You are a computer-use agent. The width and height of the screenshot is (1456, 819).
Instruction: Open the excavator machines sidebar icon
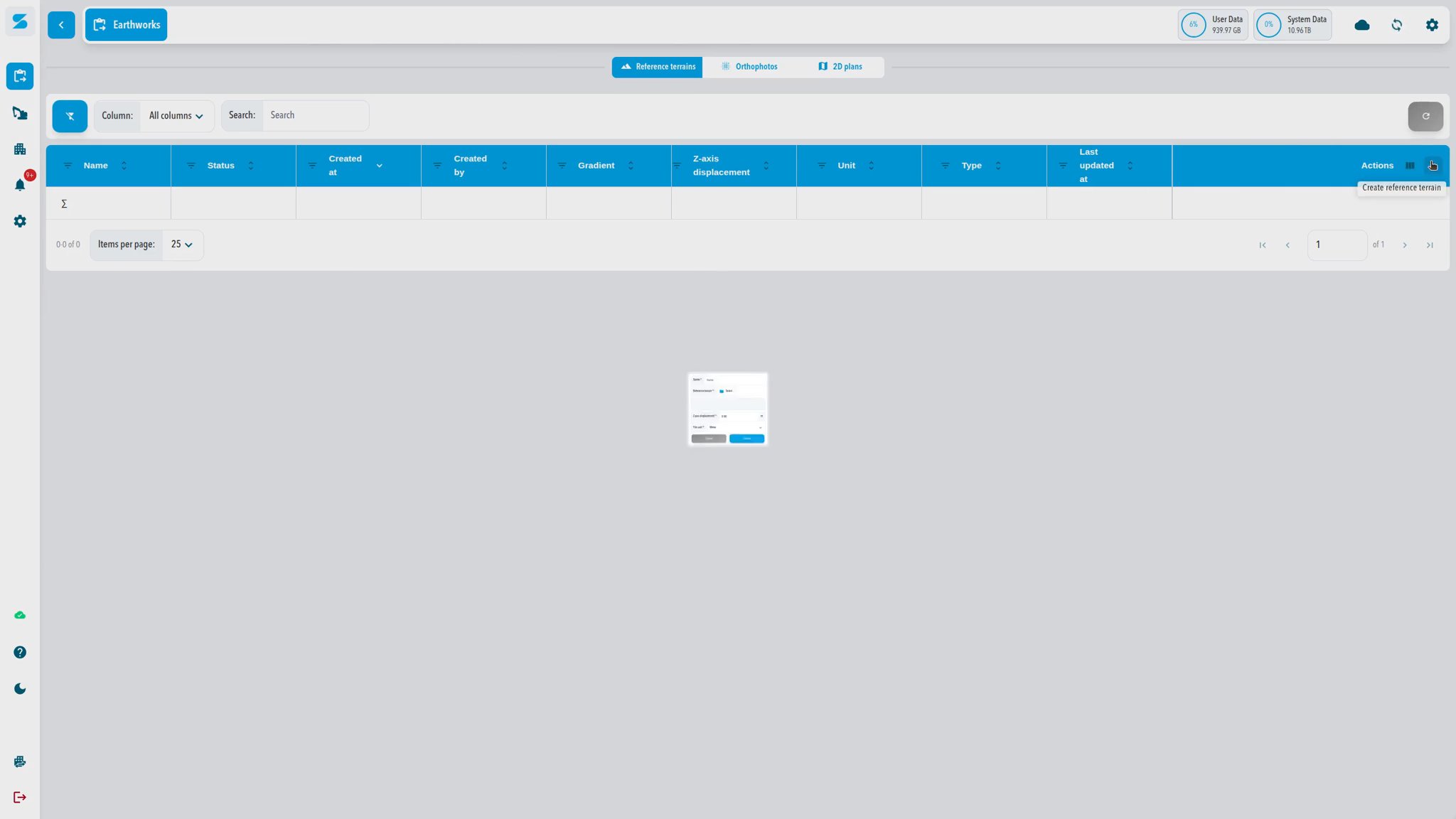point(20,113)
